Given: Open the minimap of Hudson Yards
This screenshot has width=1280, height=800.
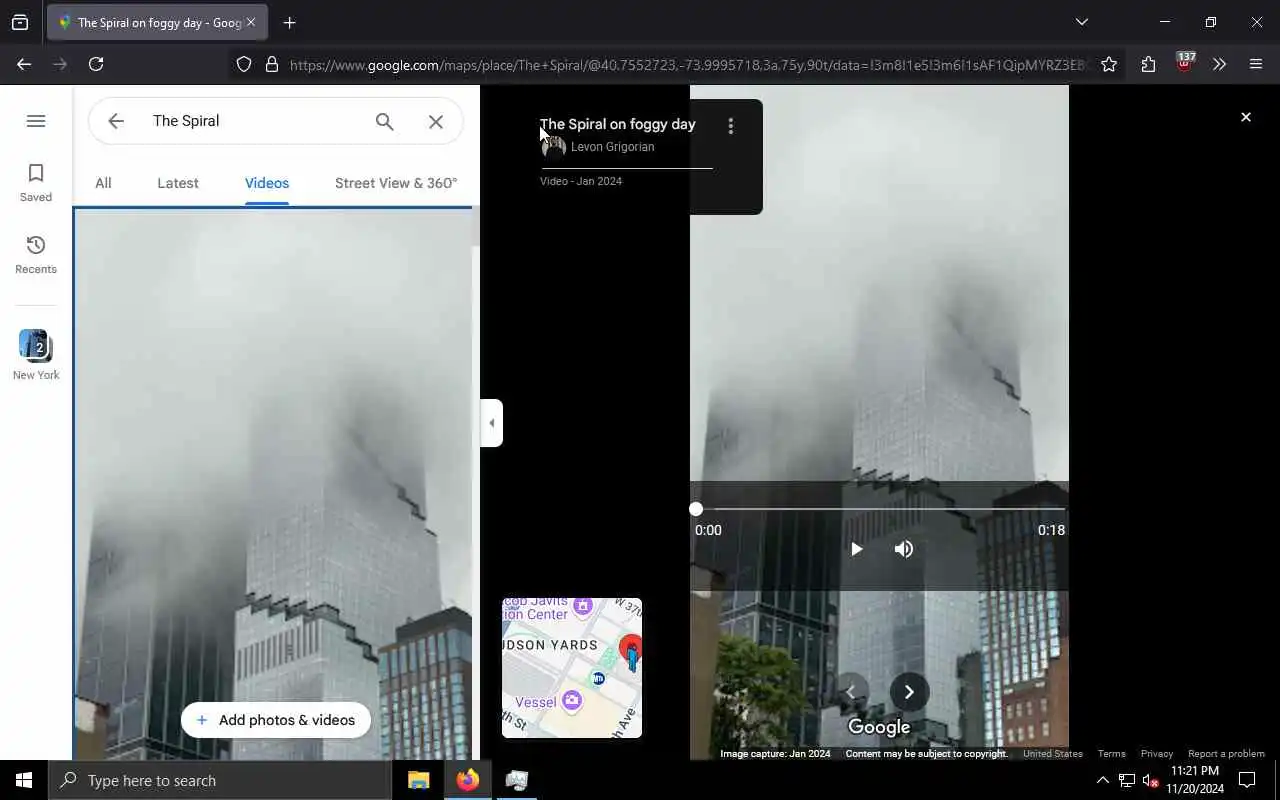Looking at the screenshot, I should click(572, 668).
